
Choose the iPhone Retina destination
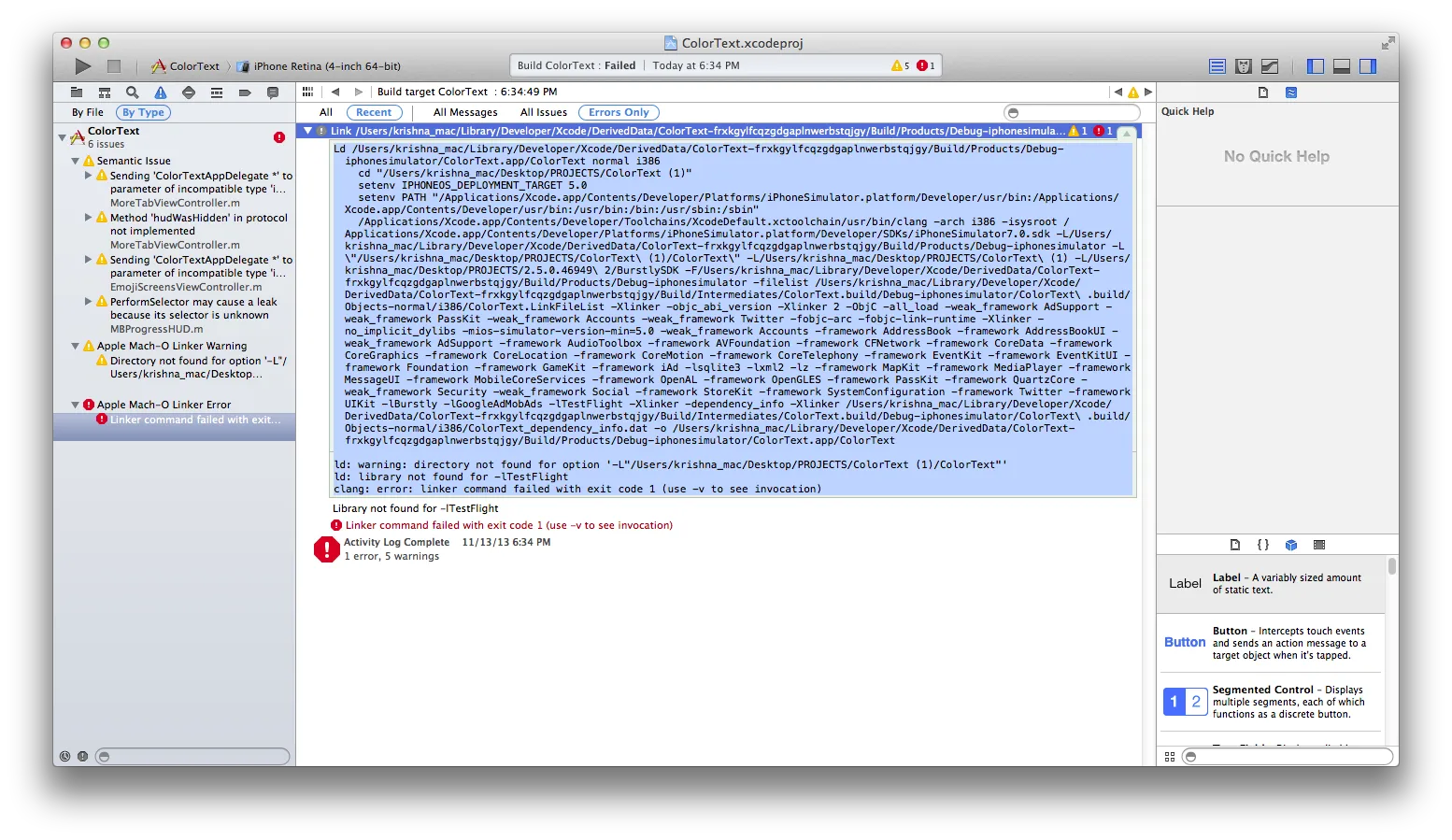pos(319,66)
